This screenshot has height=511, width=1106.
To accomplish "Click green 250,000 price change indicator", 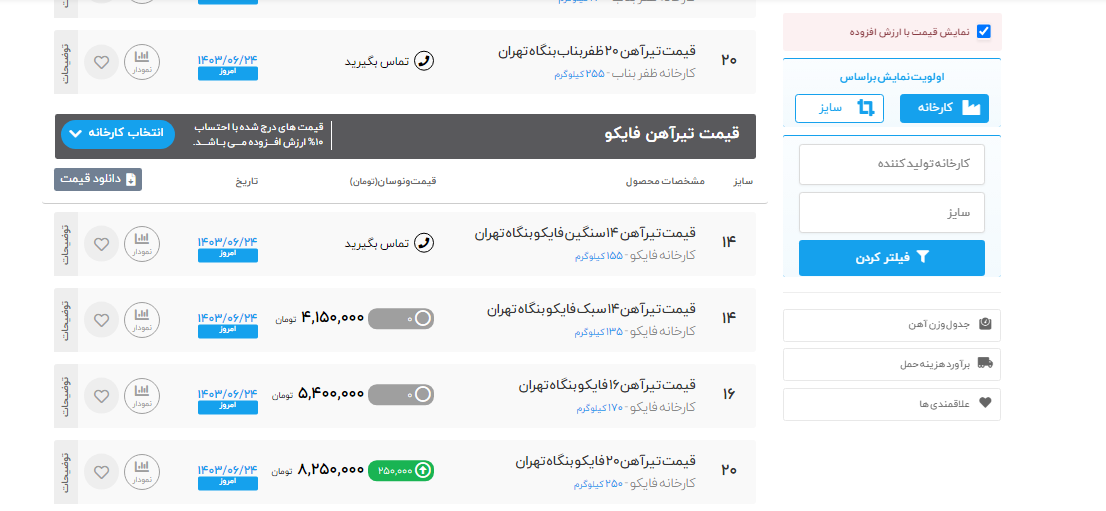I will point(401,470).
